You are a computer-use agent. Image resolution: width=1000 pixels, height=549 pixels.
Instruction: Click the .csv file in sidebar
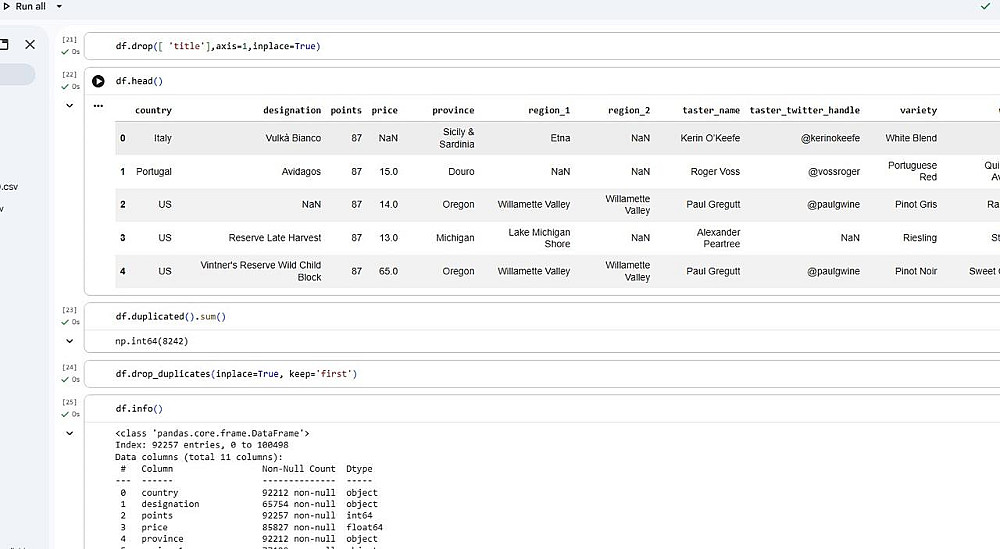8,187
